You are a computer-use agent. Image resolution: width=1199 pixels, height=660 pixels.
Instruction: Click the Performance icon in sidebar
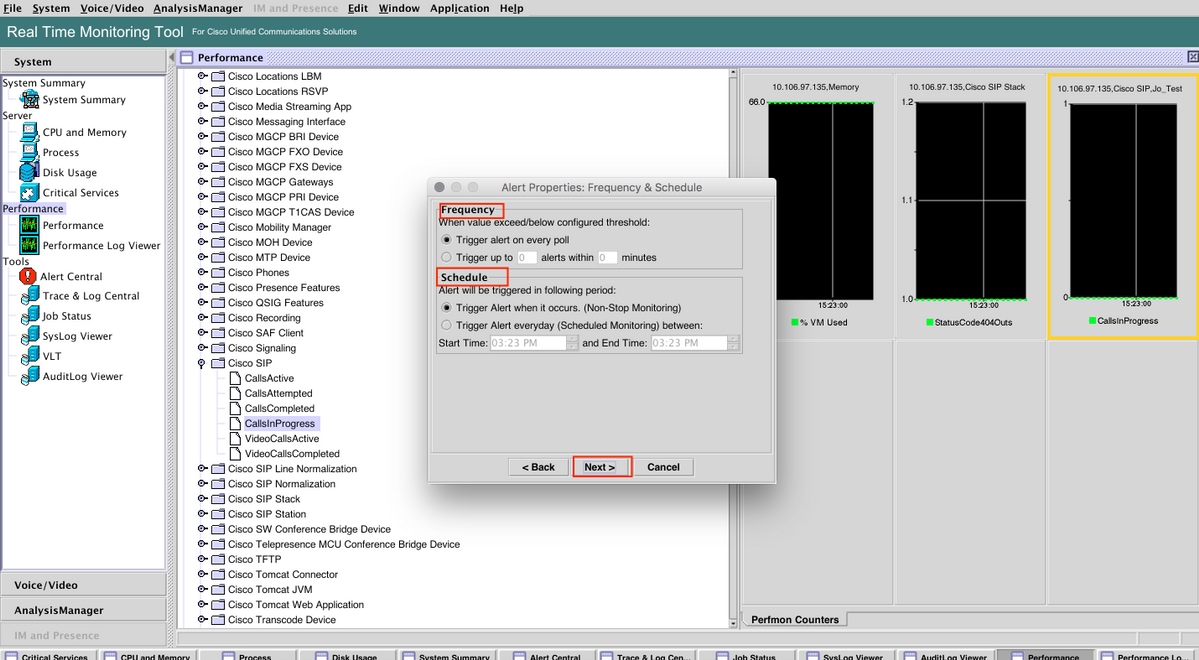(x=30, y=226)
